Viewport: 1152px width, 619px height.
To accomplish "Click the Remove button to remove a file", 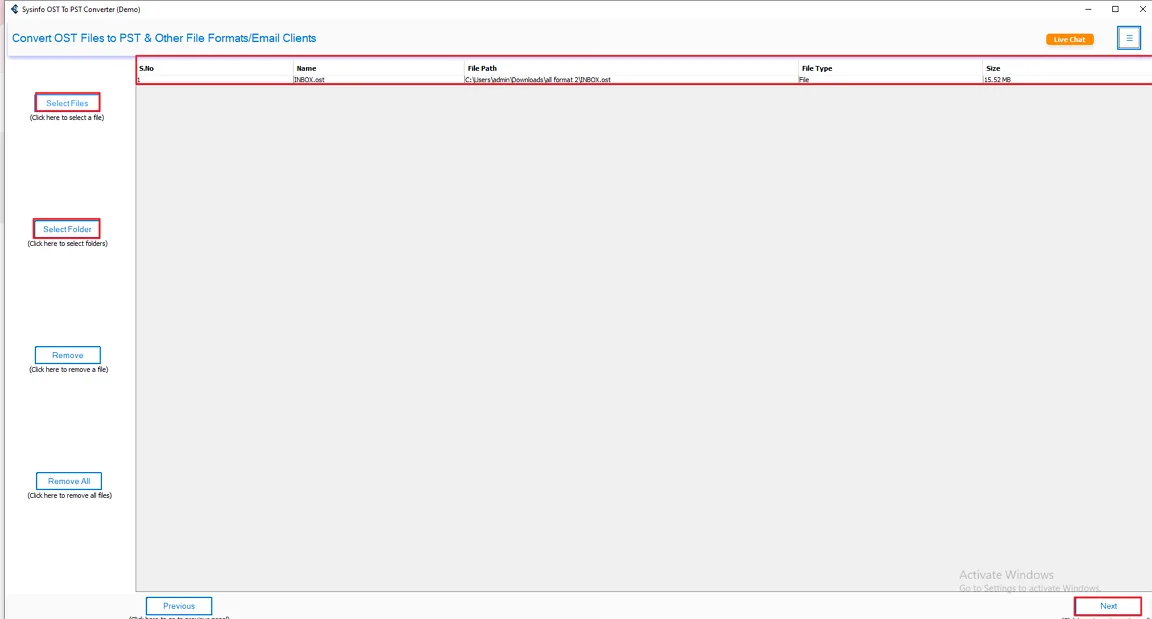I will pyautogui.click(x=67, y=354).
